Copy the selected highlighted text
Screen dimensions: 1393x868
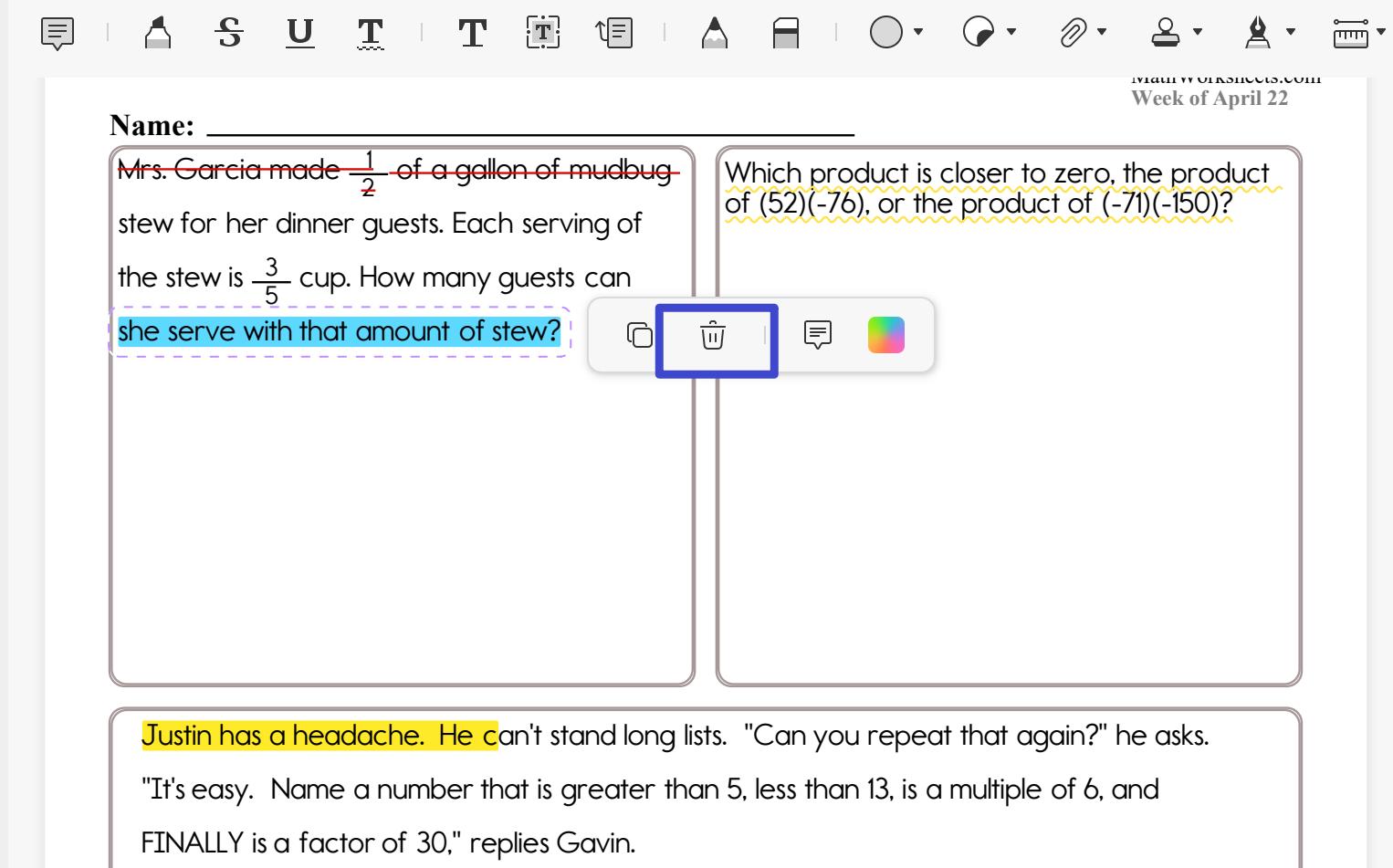tap(637, 335)
